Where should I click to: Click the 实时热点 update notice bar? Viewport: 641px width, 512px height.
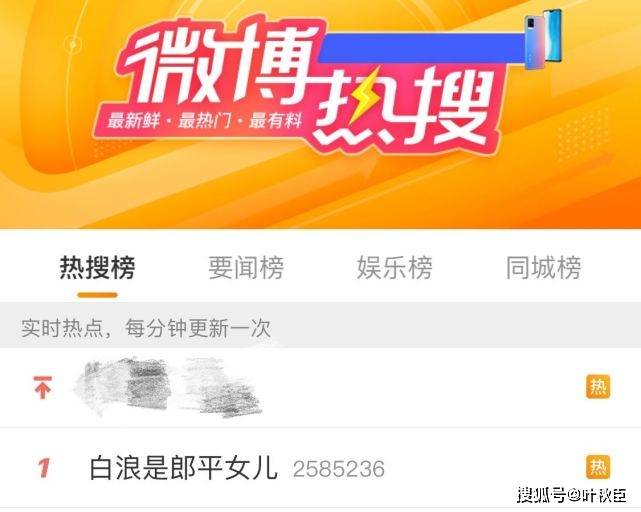click(x=320, y=326)
